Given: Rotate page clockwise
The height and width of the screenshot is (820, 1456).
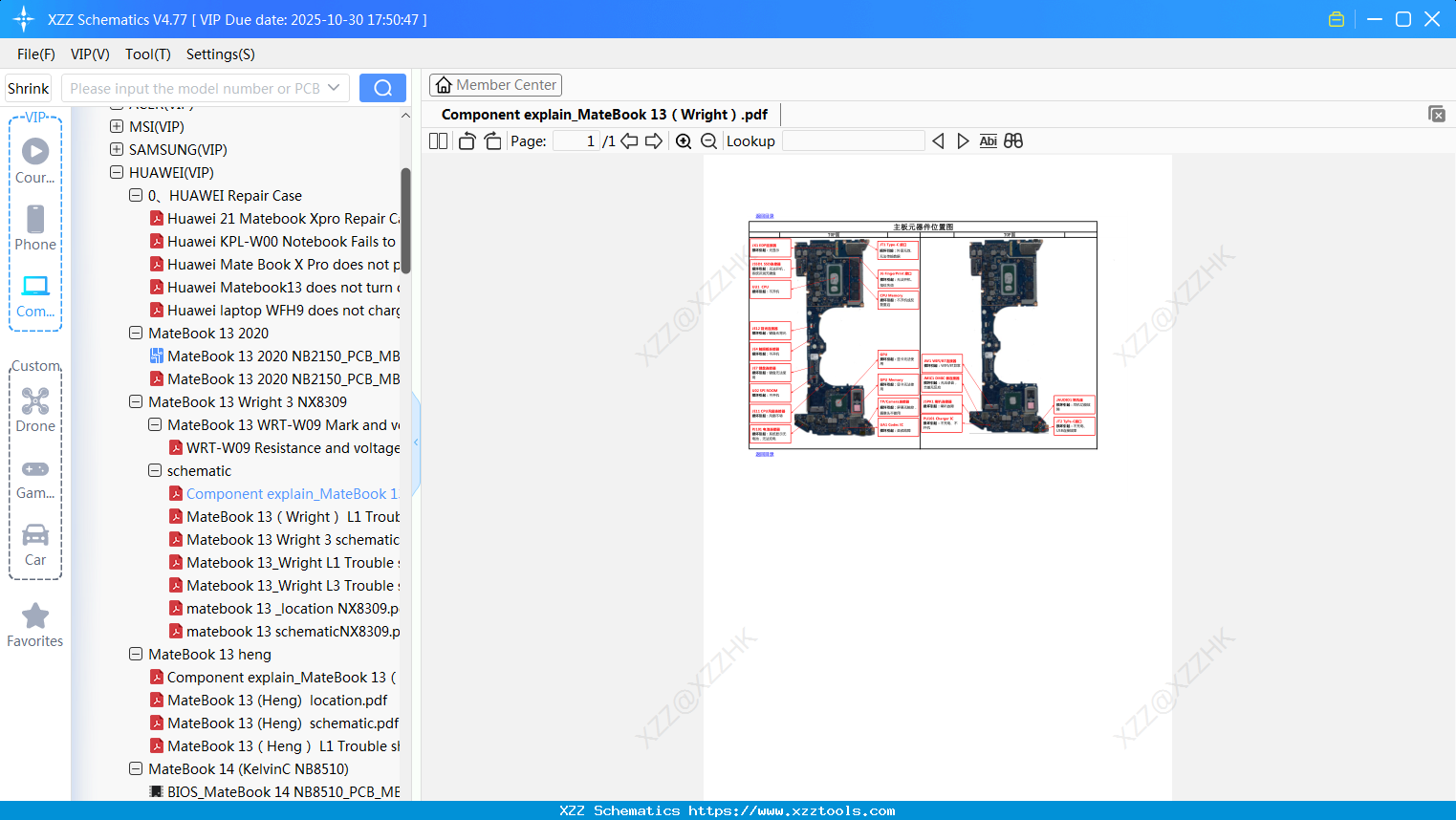Looking at the screenshot, I should pyautogui.click(x=492, y=141).
